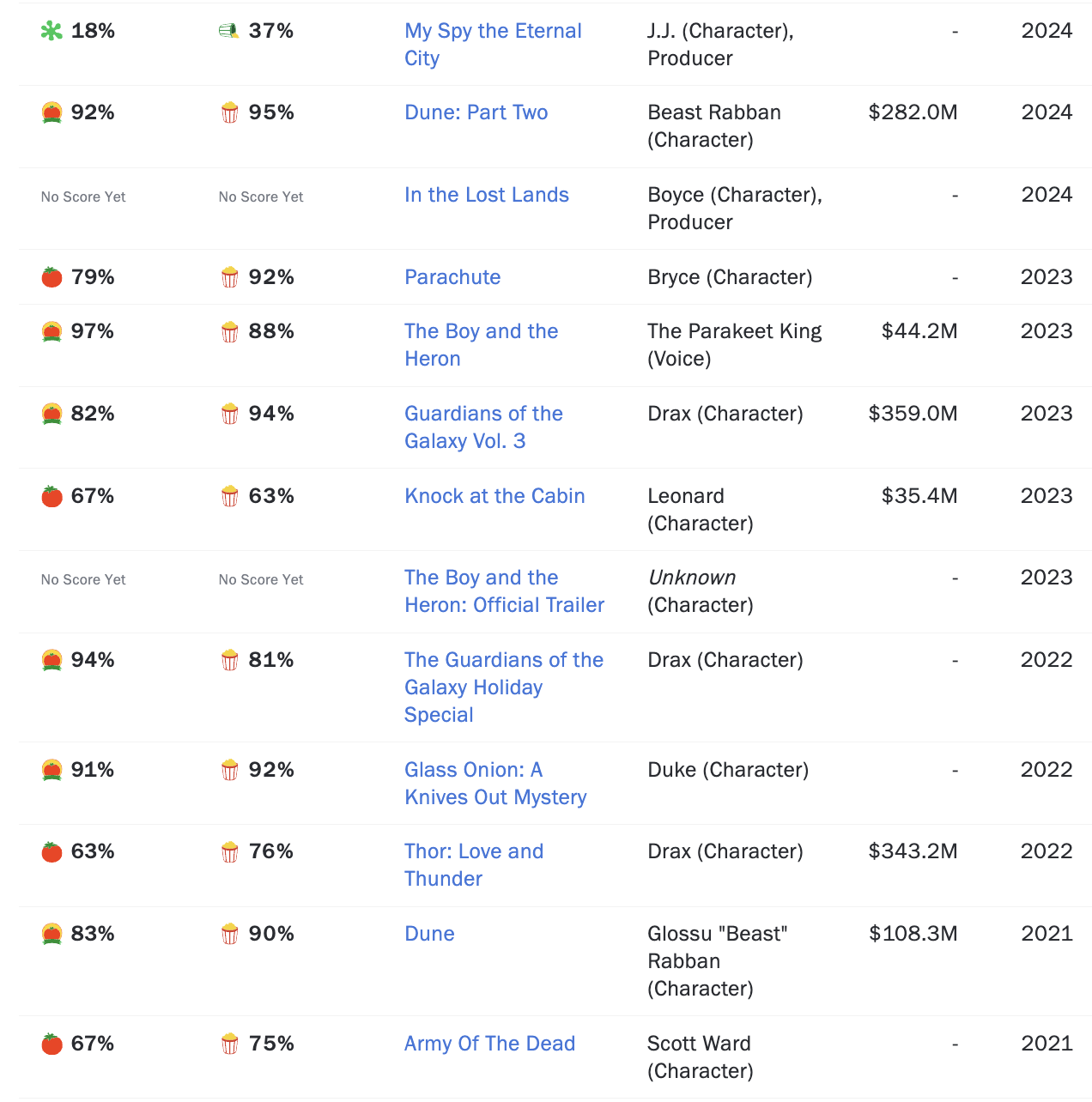
Task: Open the Dune: Part Two movie page
Action: [476, 112]
